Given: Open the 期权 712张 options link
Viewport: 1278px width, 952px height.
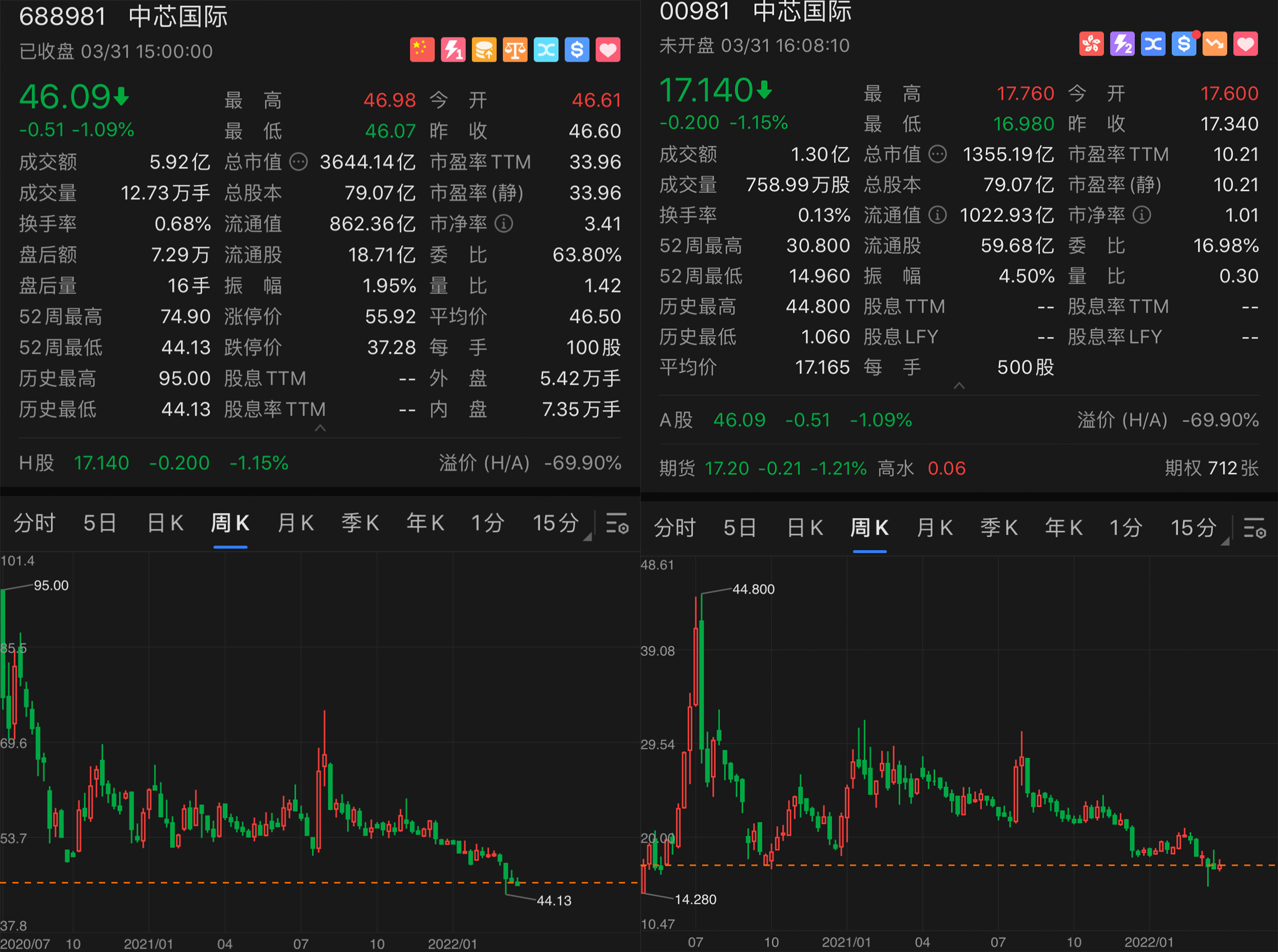Looking at the screenshot, I should click(x=1212, y=469).
